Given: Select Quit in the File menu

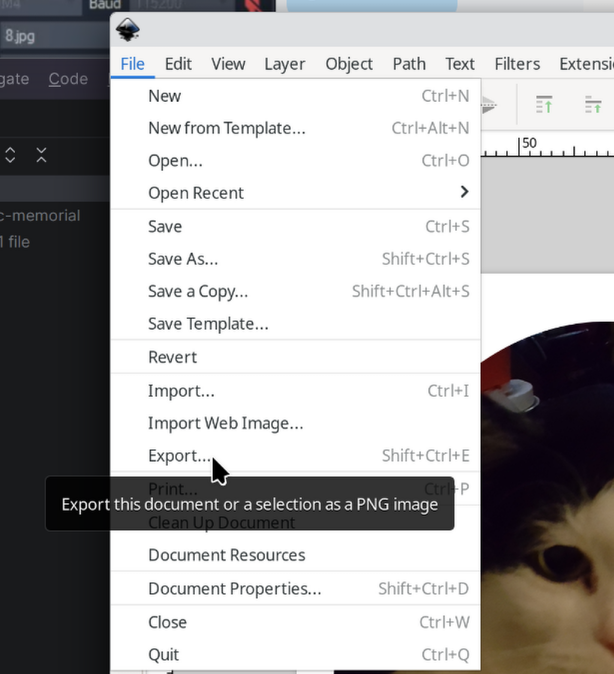Looking at the screenshot, I should tap(295, 654).
